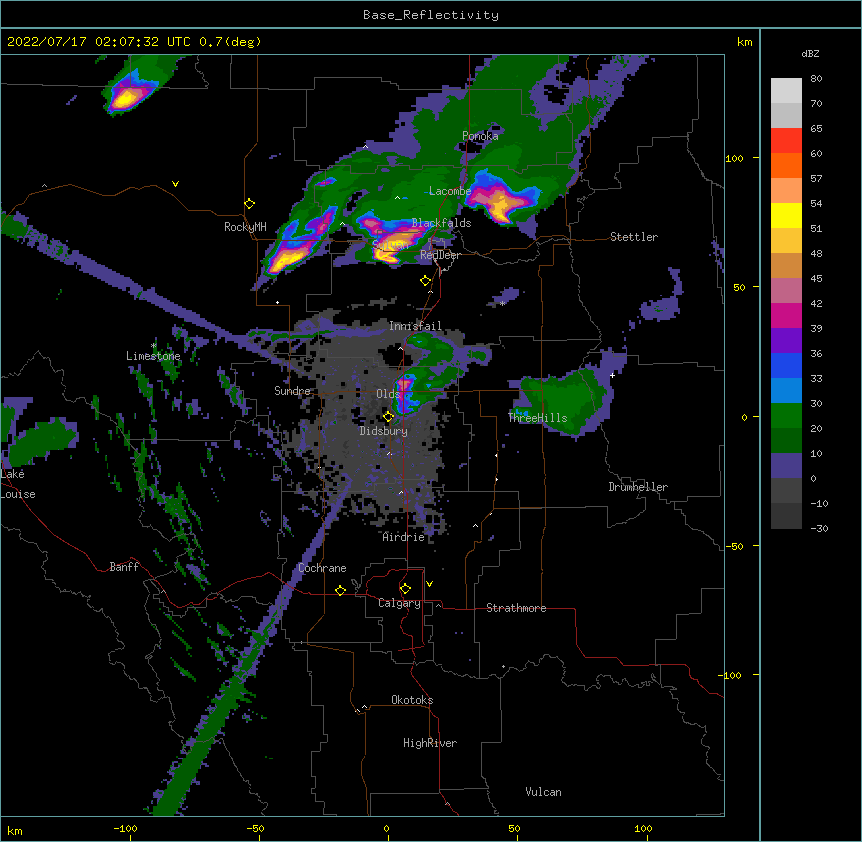Image resolution: width=862 pixels, height=842 pixels.
Task: Click the white plus marker north of ThreeHills
Action: tap(612, 375)
